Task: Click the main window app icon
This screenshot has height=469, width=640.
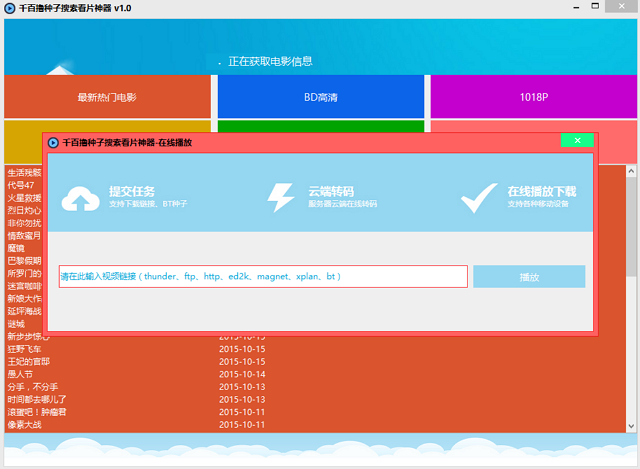Action: click(x=9, y=8)
